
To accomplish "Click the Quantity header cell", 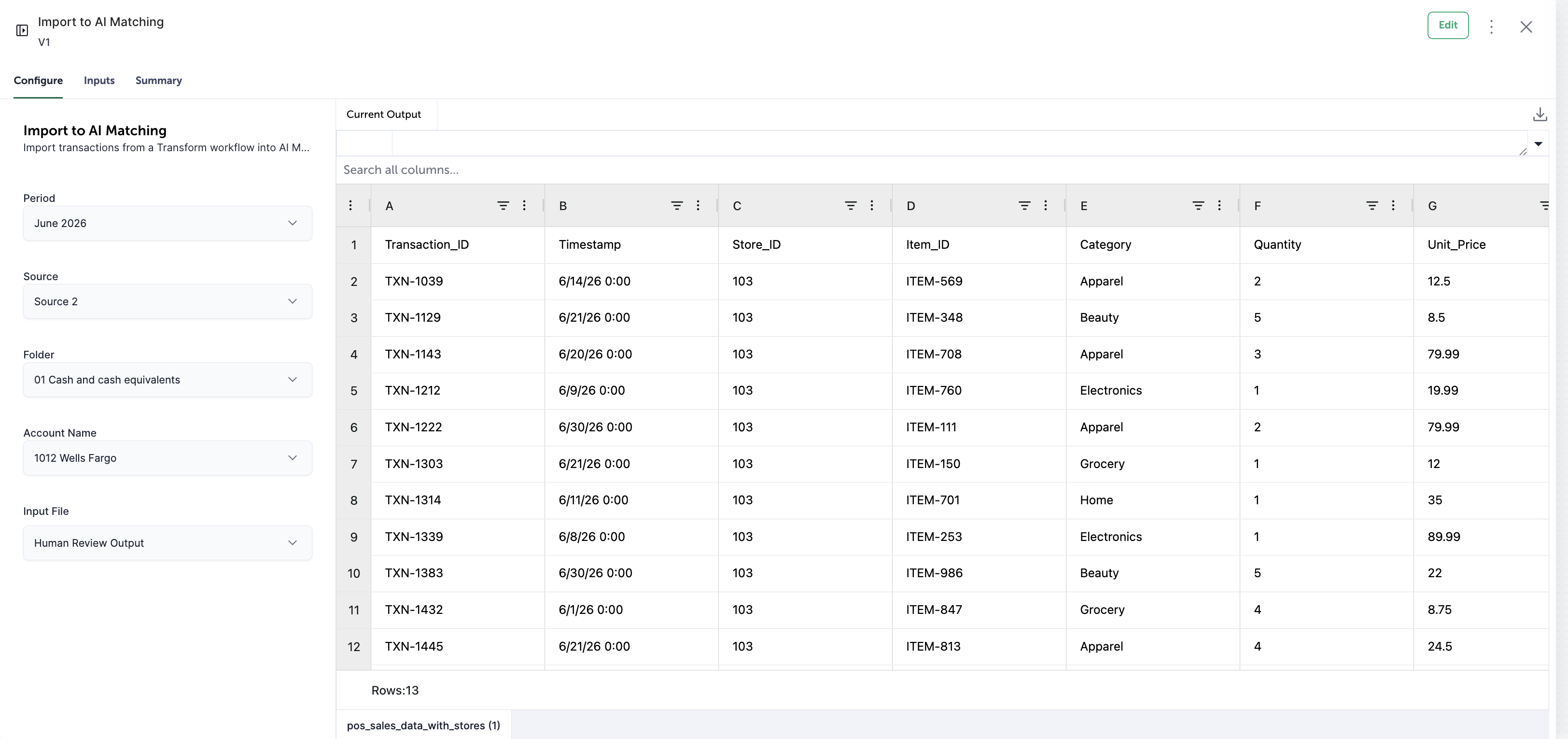I will tap(1326, 245).
